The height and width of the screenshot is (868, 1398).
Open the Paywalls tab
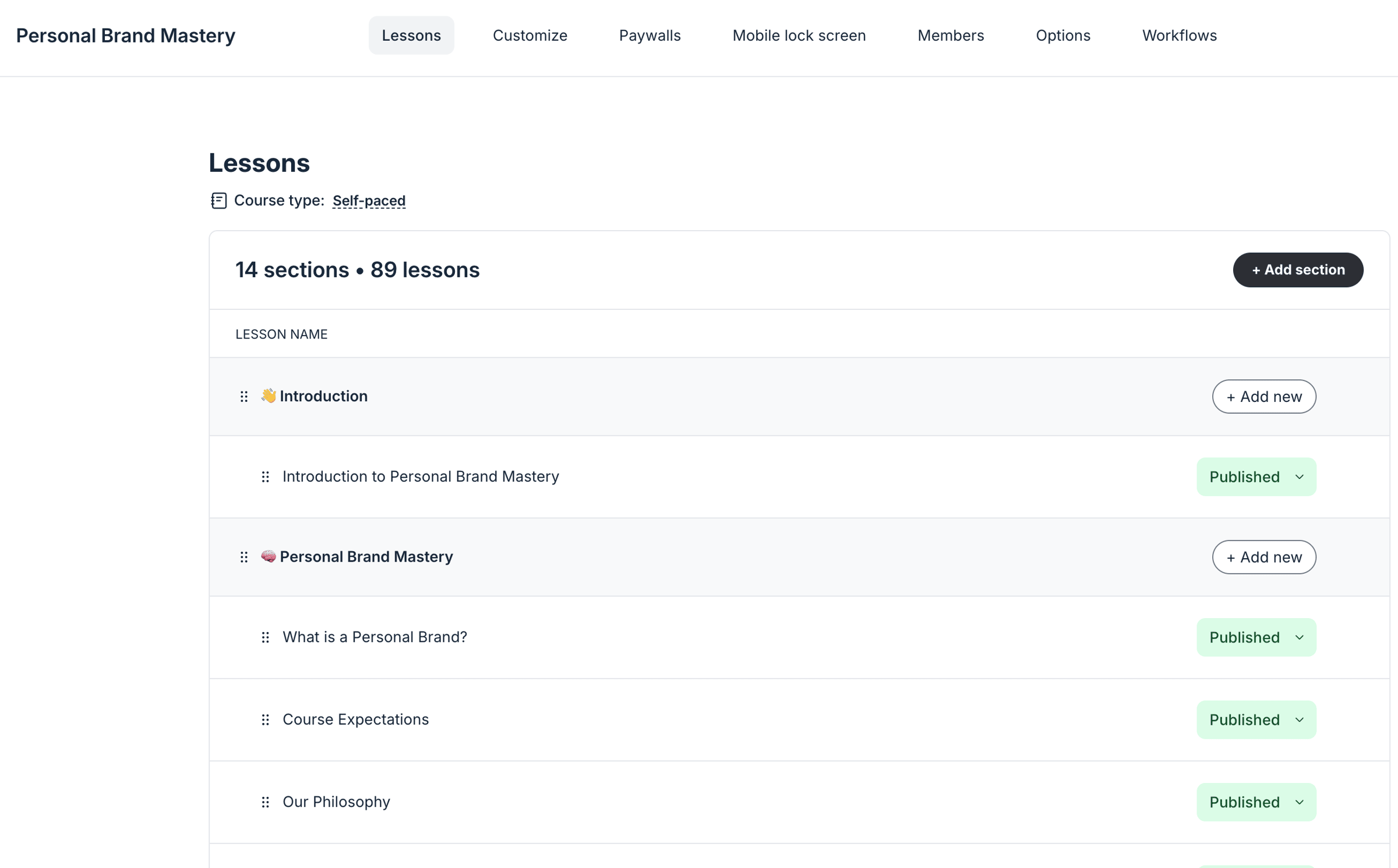(x=649, y=36)
